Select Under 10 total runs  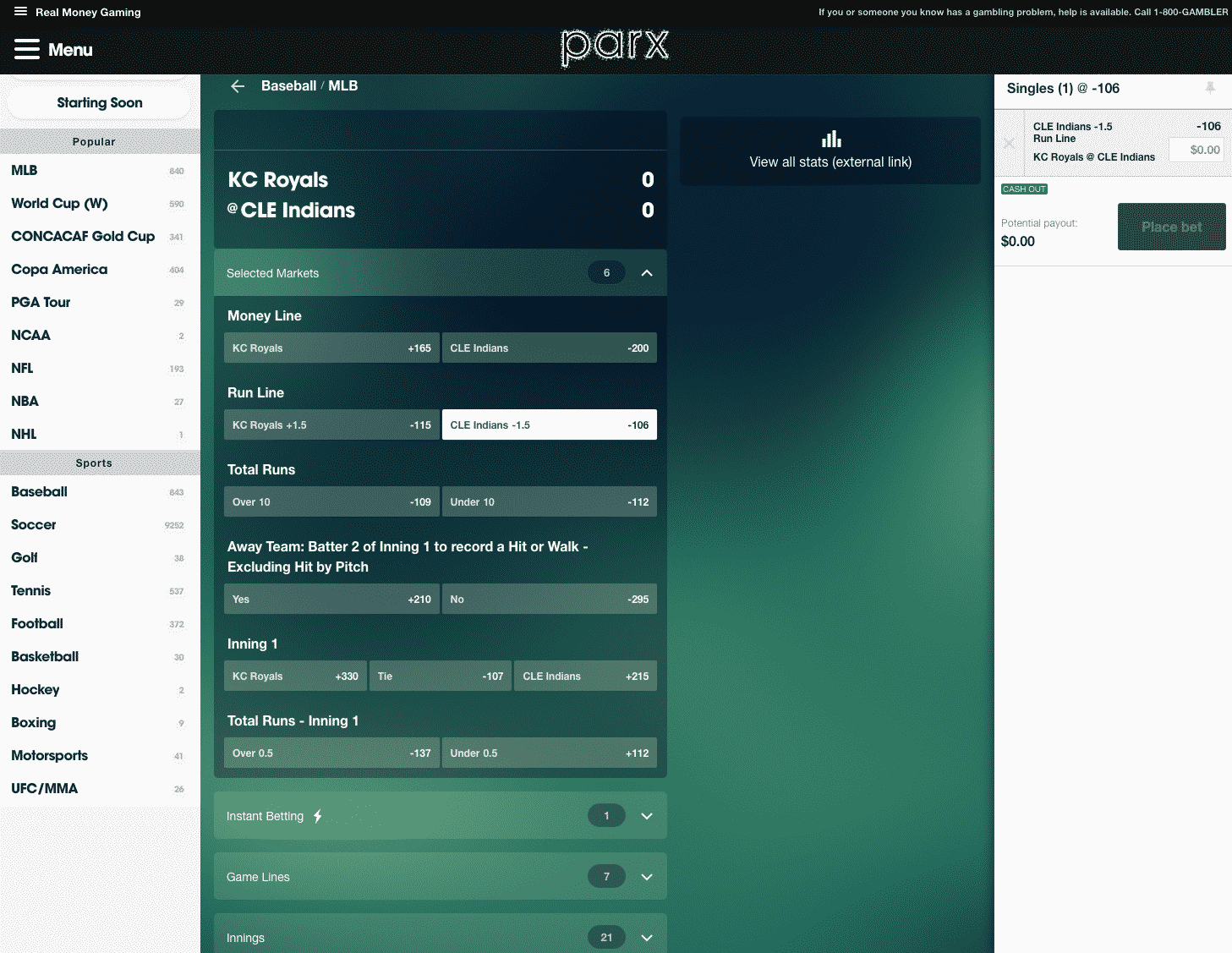(x=550, y=502)
